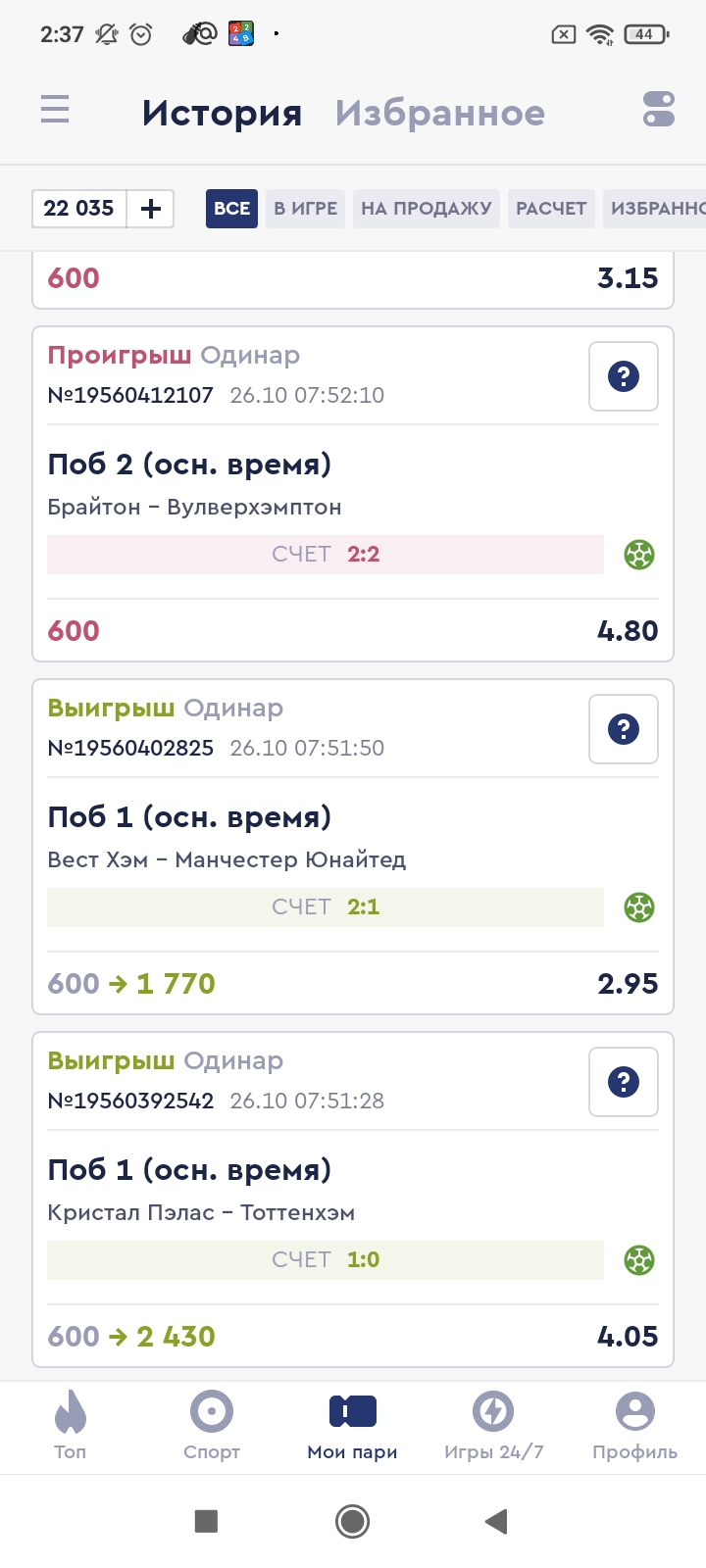Tap the plus button to add funds
Viewport: 706px width, 1568px height.
[x=151, y=209]
